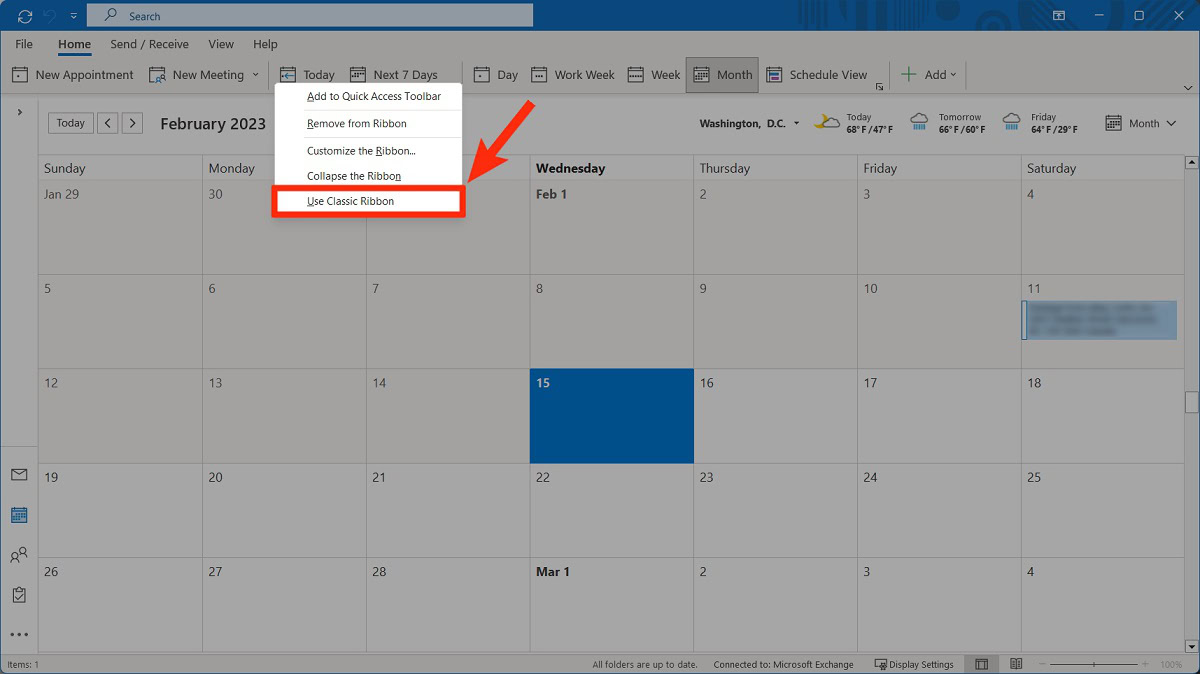Open Customize Quick Access Toolbar arrow

pyautogui.click(x=73, y=16)
